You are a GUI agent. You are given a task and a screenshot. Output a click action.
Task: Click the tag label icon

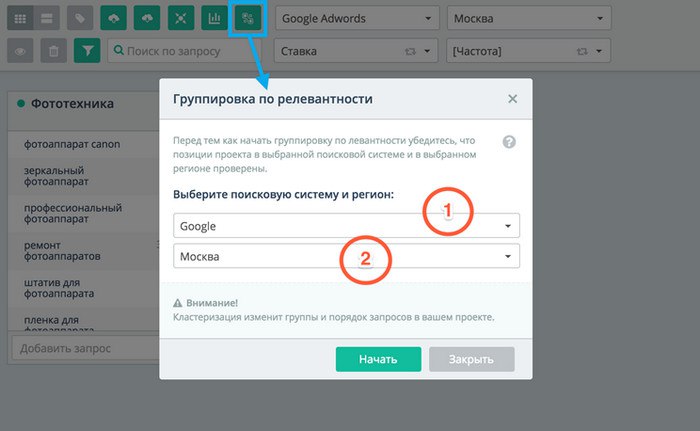click(80, 18)
